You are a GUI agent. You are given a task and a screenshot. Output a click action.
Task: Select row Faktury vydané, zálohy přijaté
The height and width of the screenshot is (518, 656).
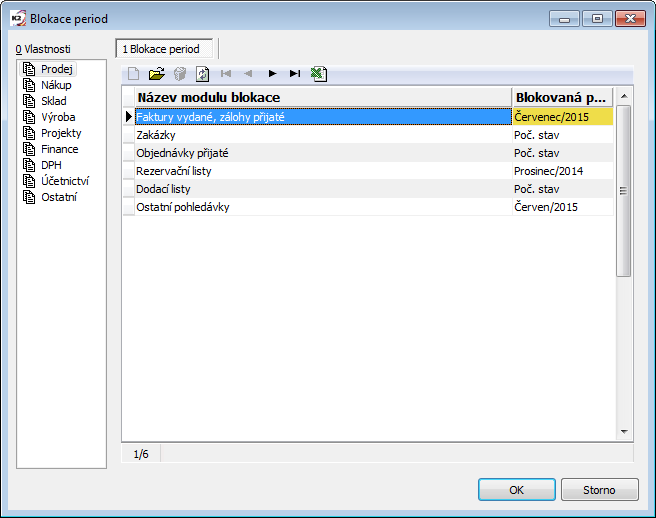pyautogui.click(x=323, y=117)
